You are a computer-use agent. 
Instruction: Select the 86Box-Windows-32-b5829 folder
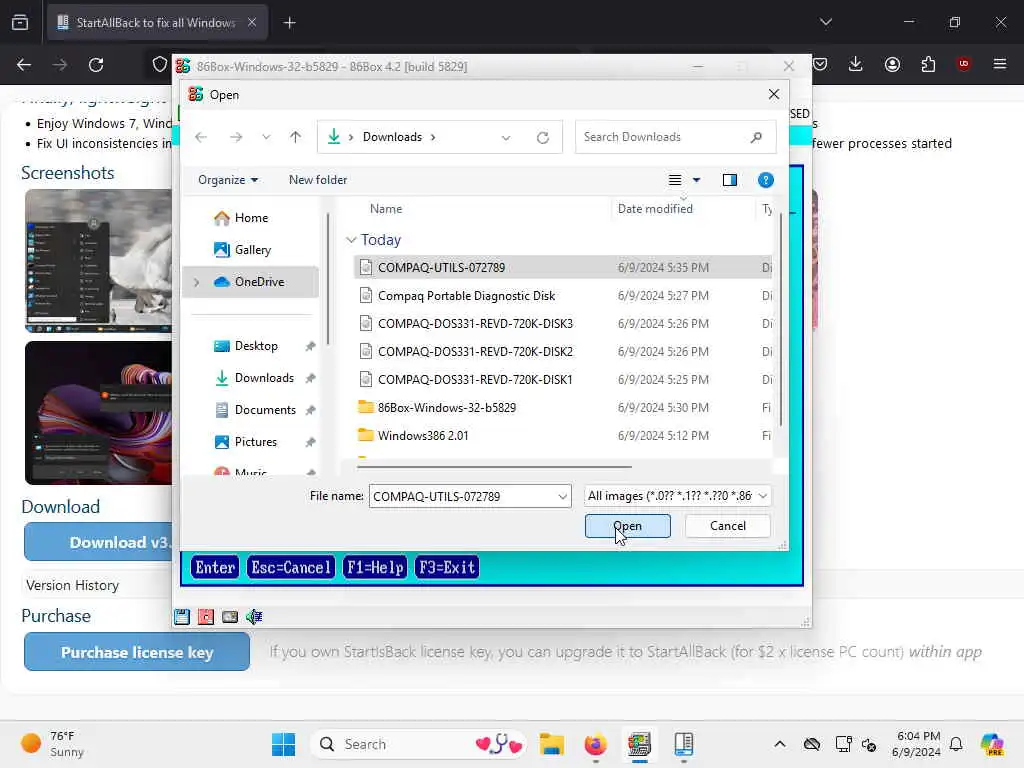tap(447, 408)
